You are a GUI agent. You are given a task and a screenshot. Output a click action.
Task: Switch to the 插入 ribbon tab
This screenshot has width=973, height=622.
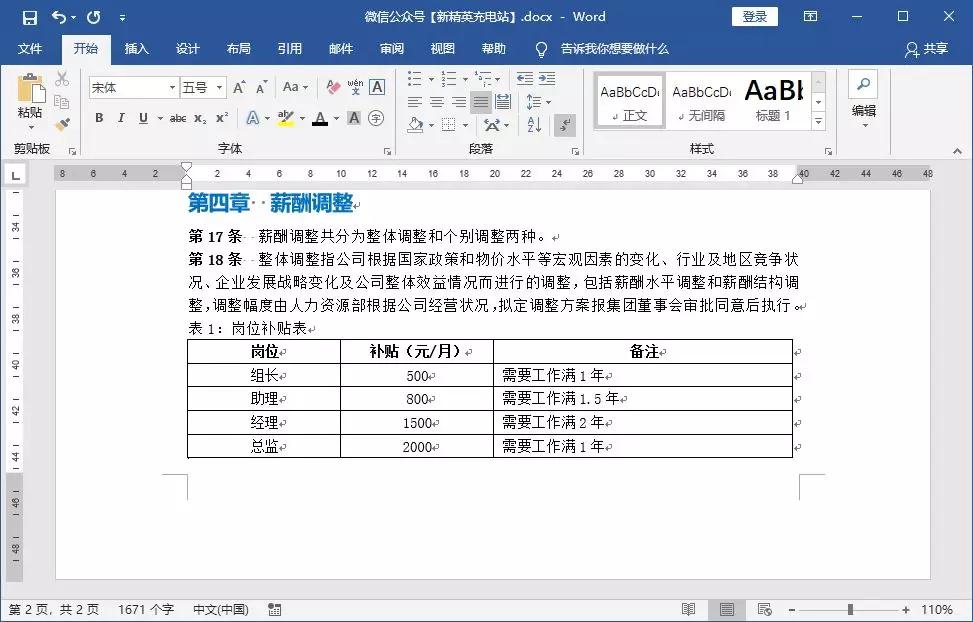[136, 48]
